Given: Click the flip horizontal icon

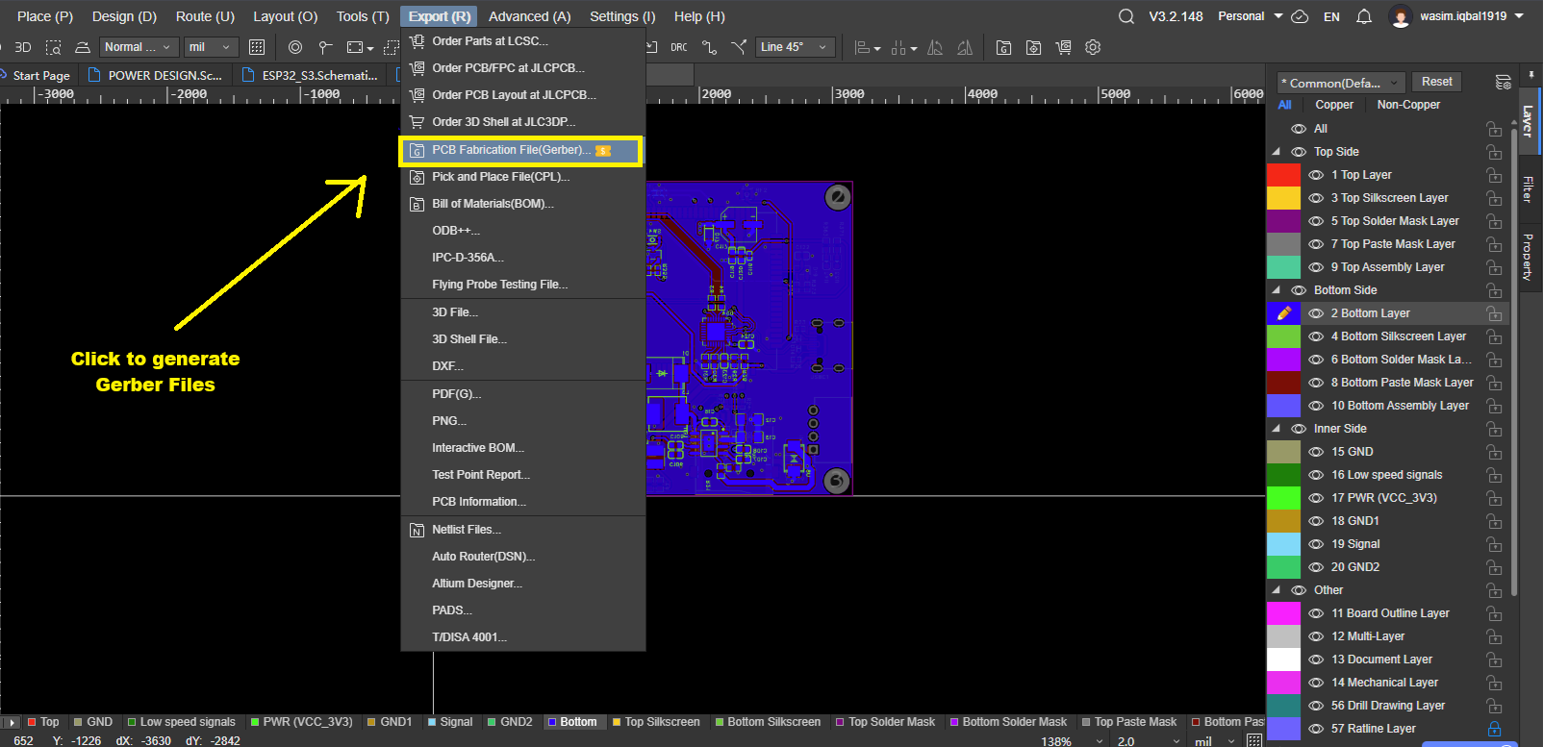Looking at the screenshot, I should point(935,47).
